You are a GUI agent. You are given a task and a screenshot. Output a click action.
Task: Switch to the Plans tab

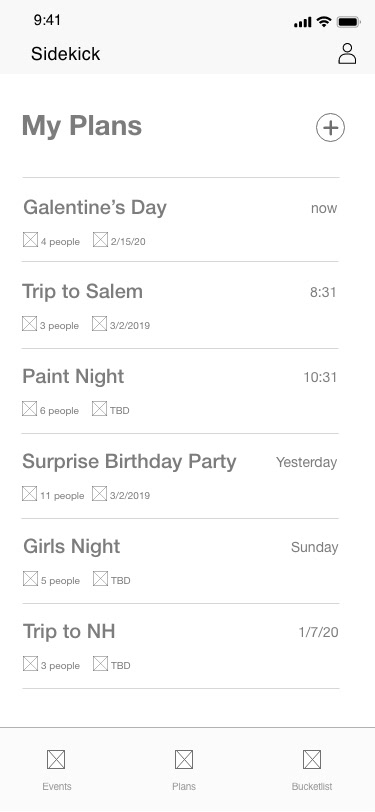click(184, 770)
